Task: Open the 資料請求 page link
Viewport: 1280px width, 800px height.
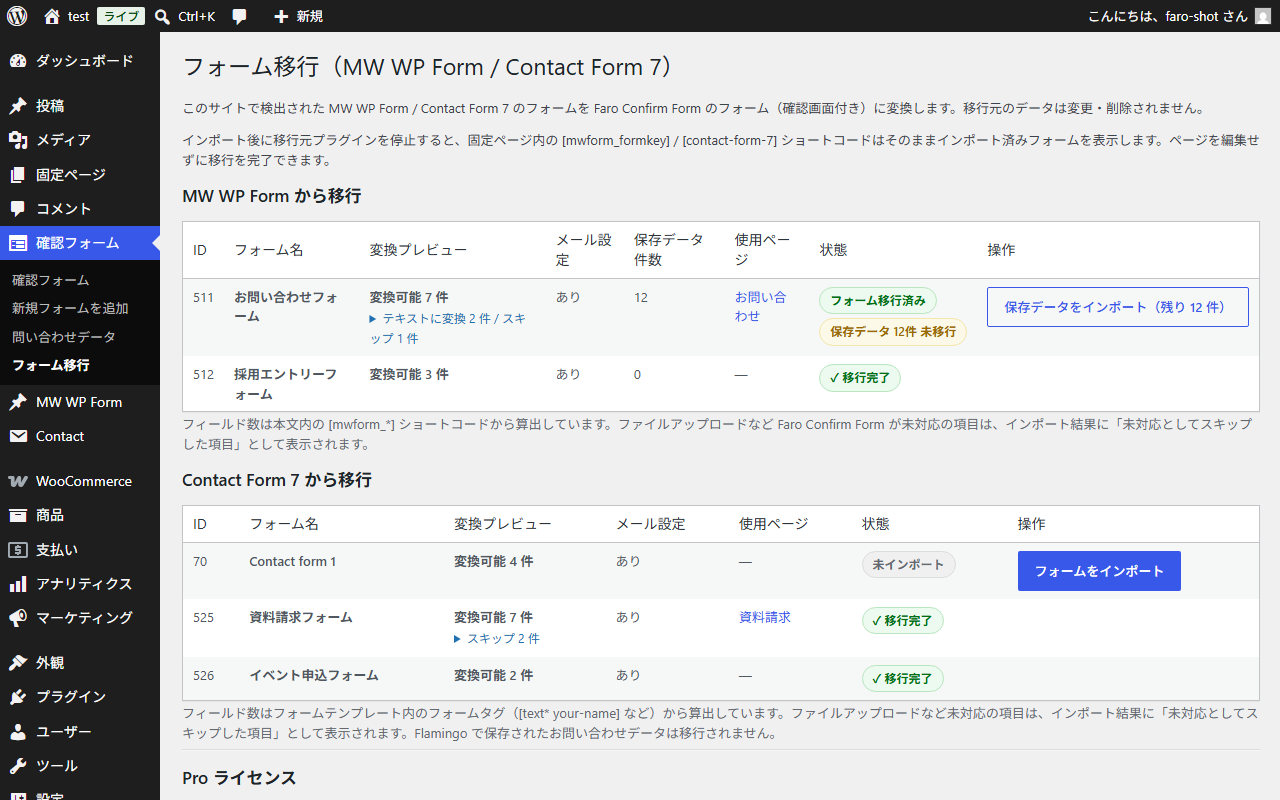Action: point(765,617)
